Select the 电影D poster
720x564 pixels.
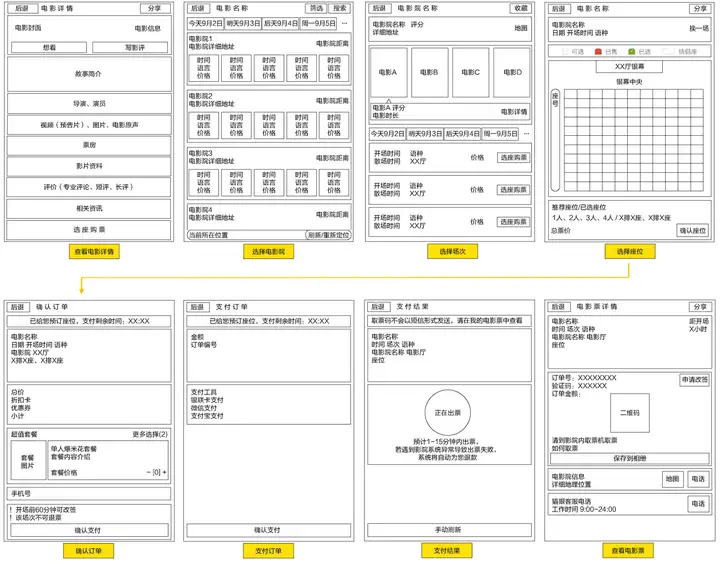pyautogui.click(x=512, y=72)
